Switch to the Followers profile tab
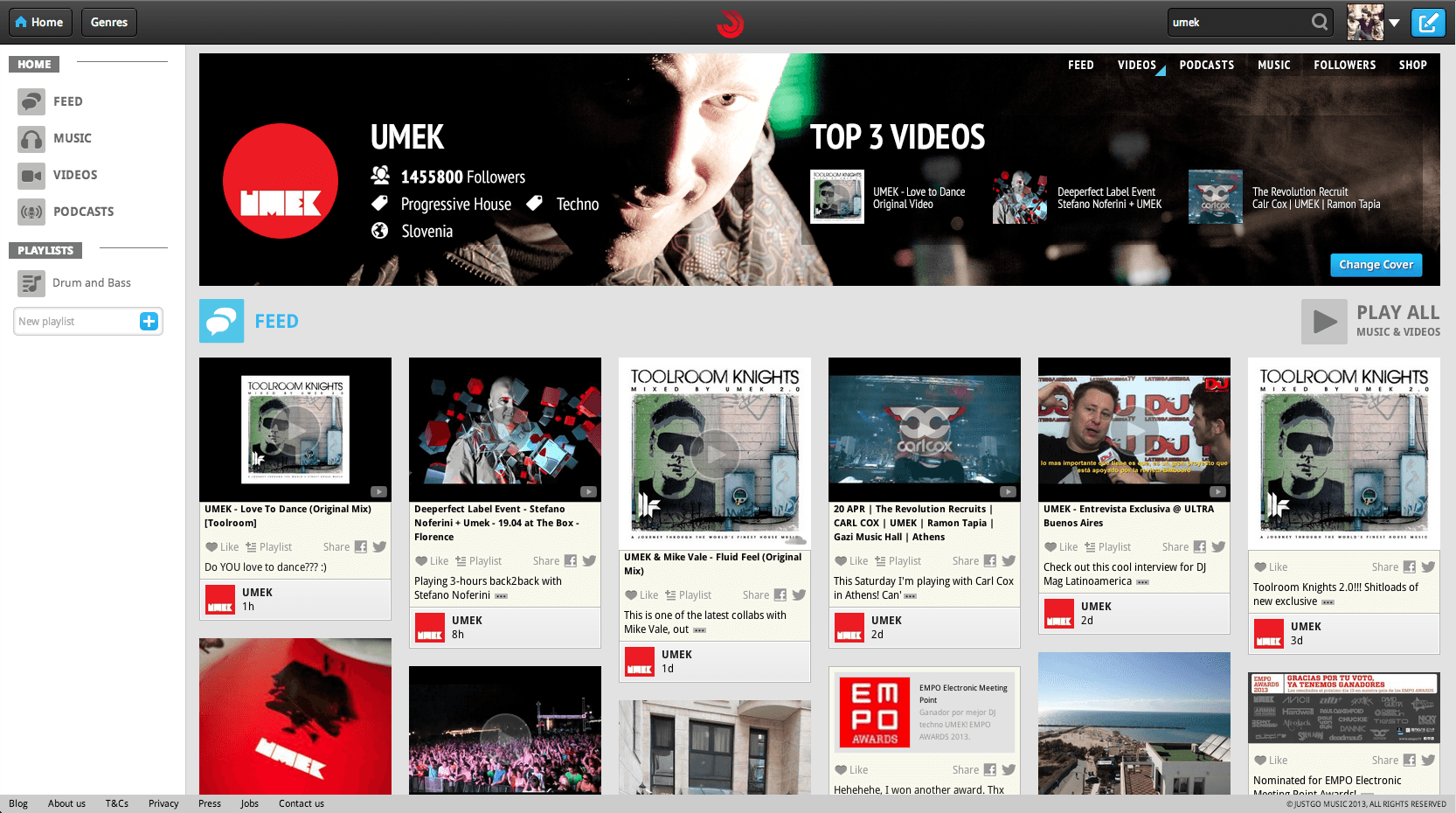This screenshot has height=813, width=1456. (1345, 65)
